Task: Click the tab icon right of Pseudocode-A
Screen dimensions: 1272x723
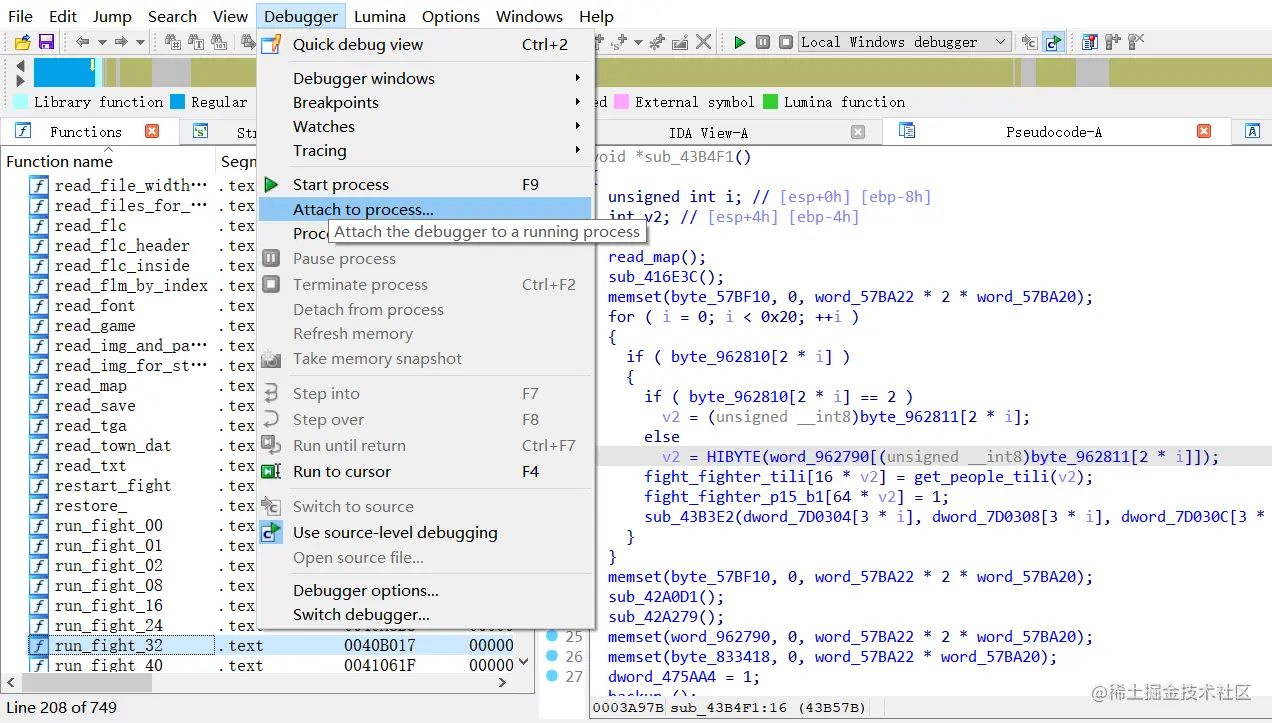Action: (1252, 131)
